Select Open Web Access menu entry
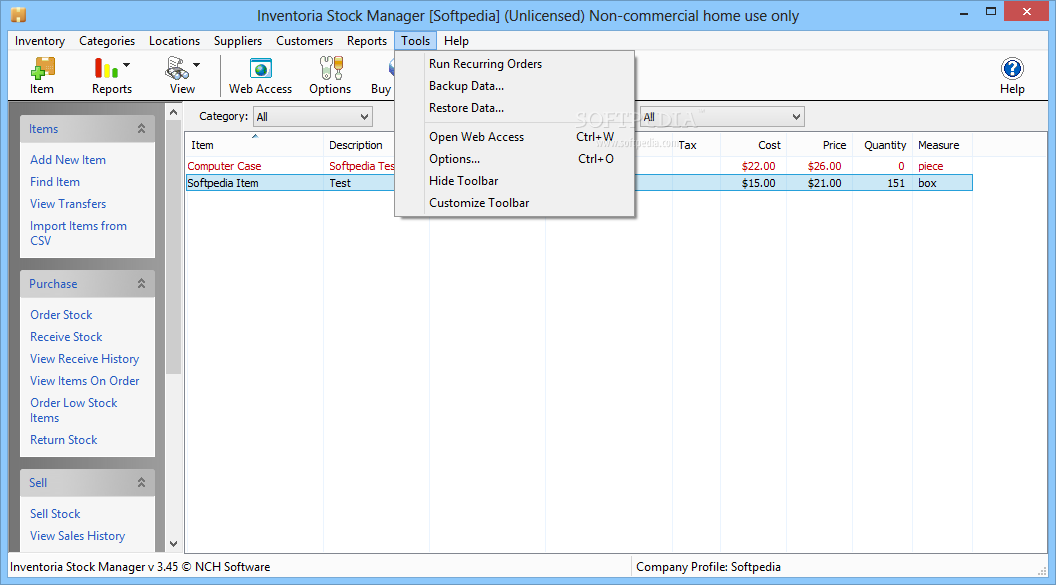Viewport: 1056px width, 585px height. [x=515, y=137]
